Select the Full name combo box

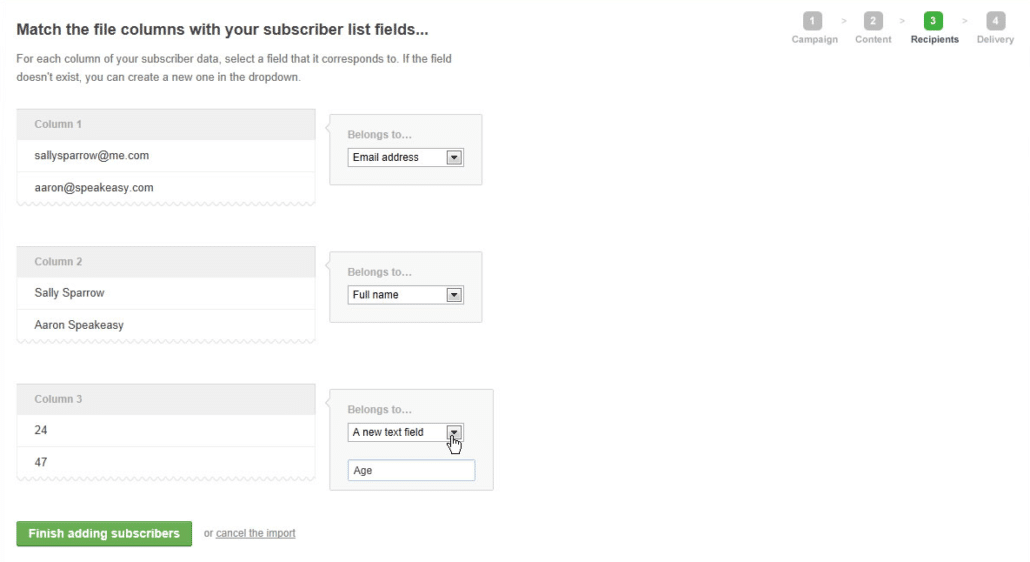click(405, 295)
